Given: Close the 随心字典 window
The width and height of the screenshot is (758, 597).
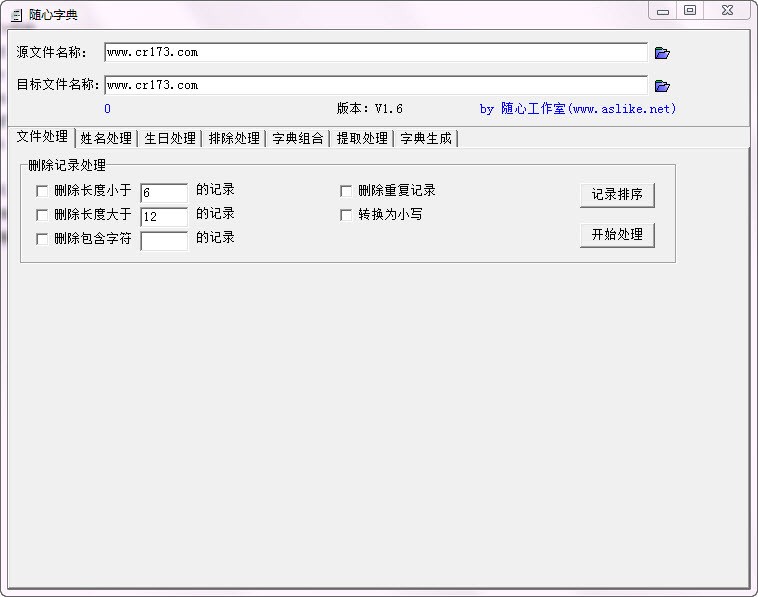Looking at the screenshot, I should tap(728, 10).
